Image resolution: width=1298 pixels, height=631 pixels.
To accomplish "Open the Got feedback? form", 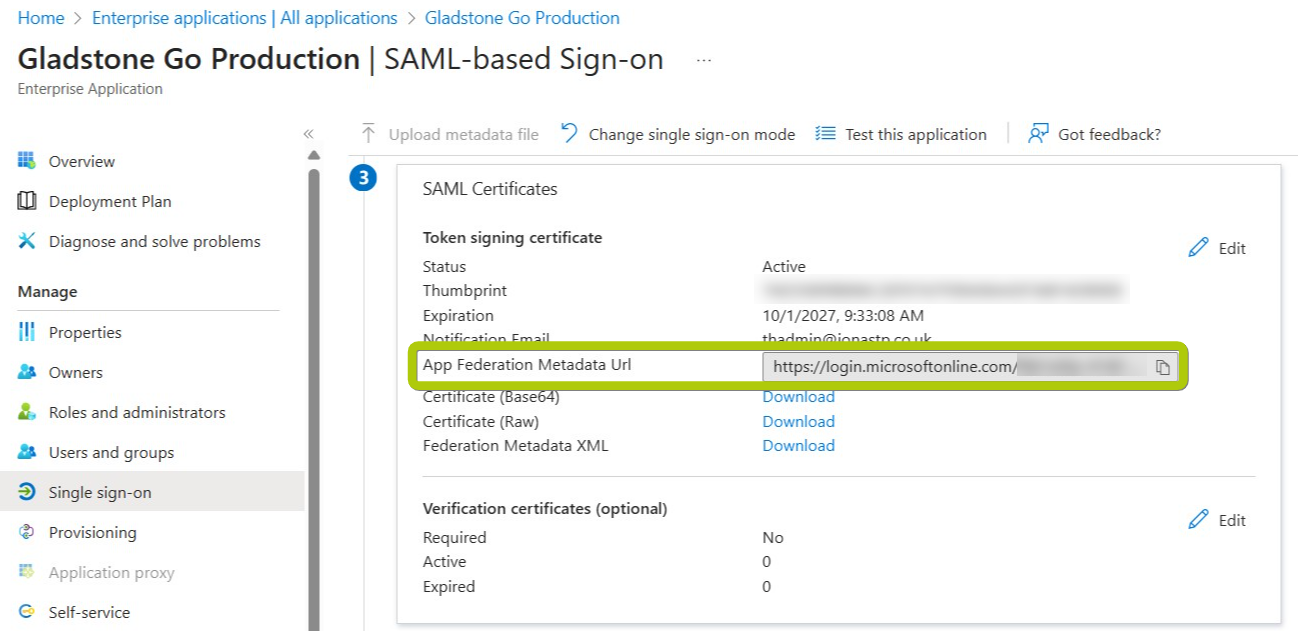I will pyautogui.click(x=1108, y=134).
